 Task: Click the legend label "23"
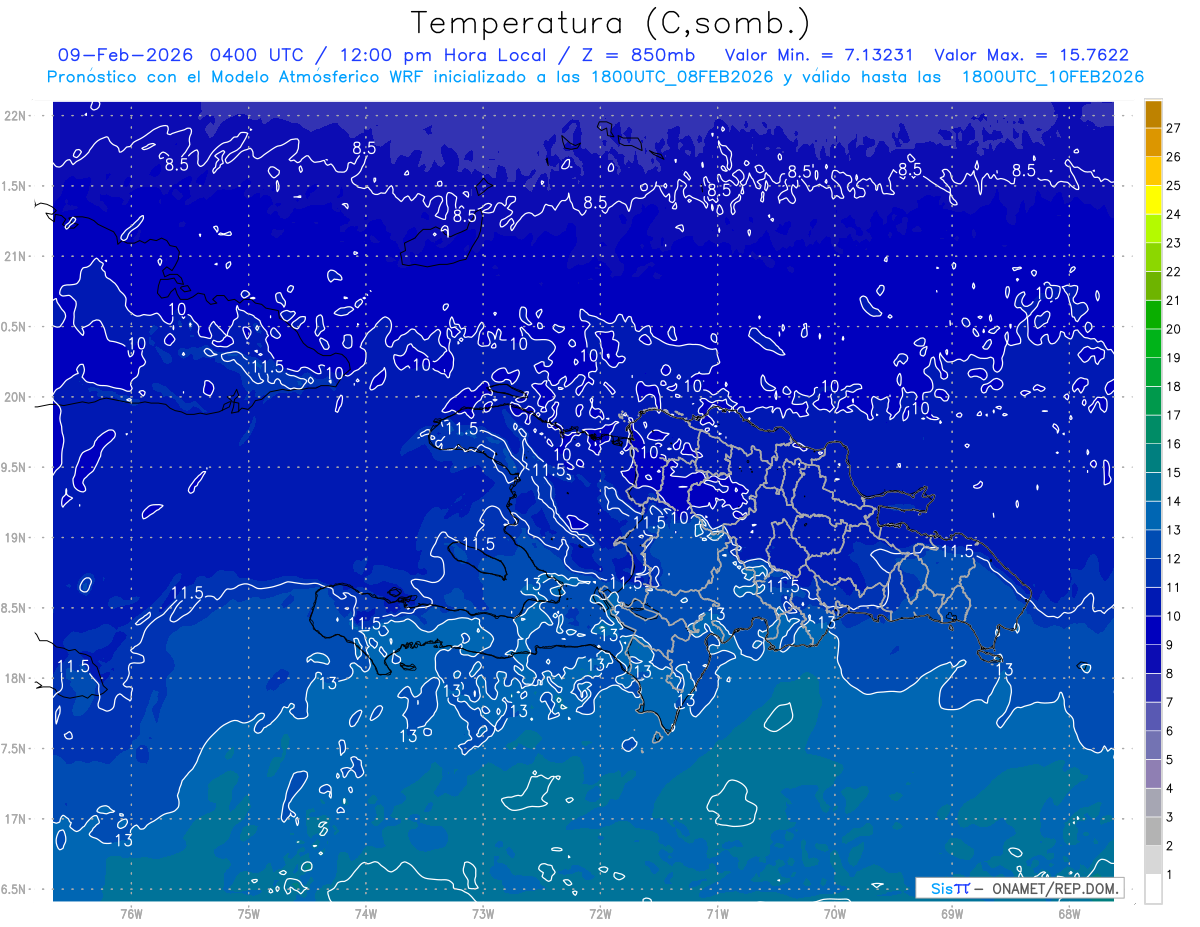[1173, 243]
